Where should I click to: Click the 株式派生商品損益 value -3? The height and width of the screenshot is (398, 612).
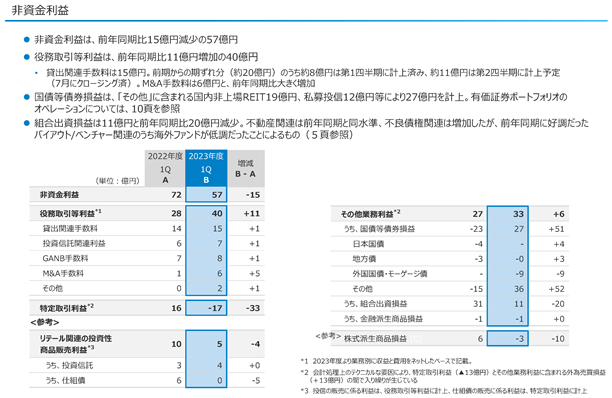[519, 339]
